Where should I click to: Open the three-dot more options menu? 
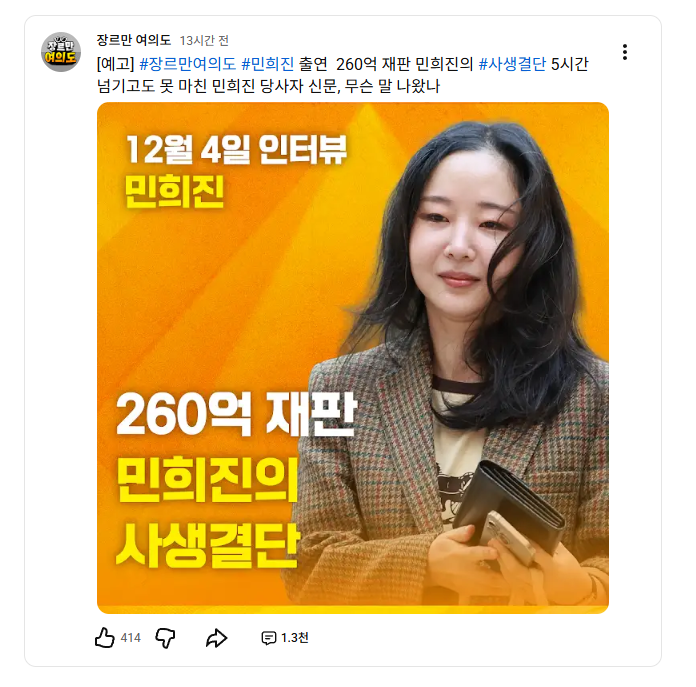pyautogui.click(x=625, y=52)
